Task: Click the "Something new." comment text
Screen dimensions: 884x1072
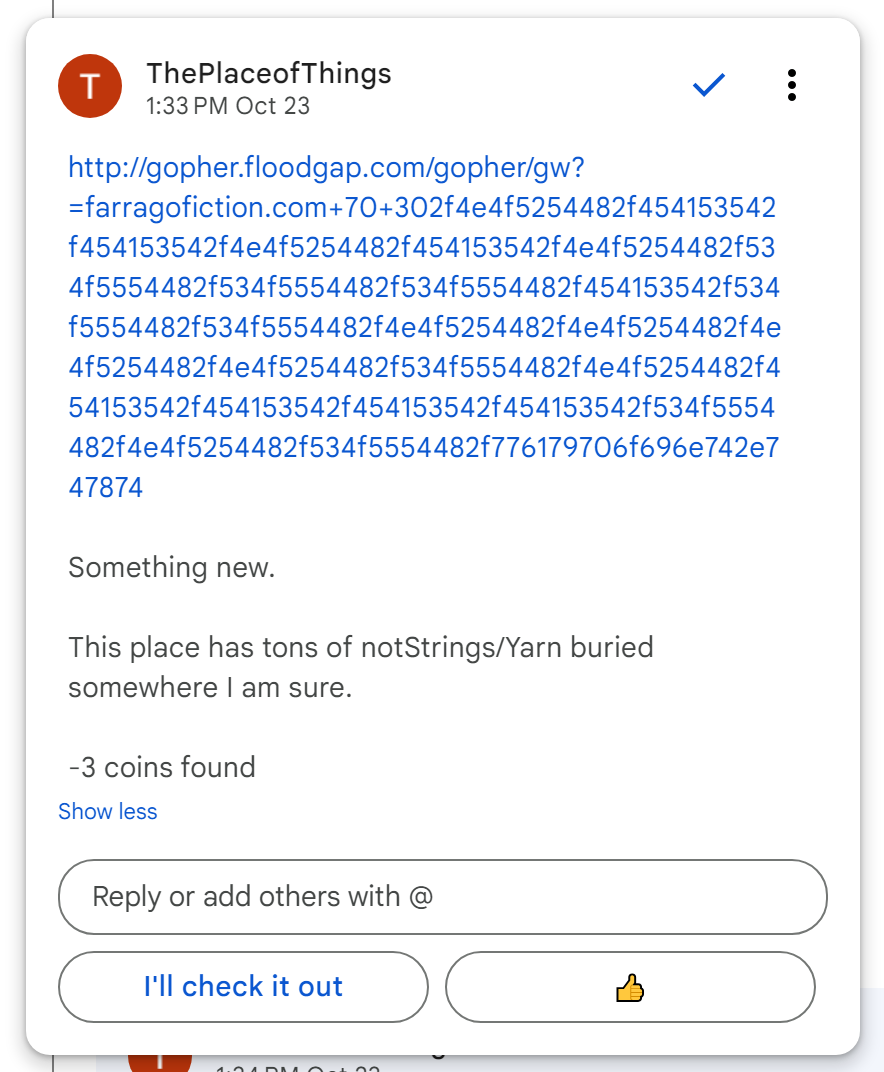Action: 171,568
